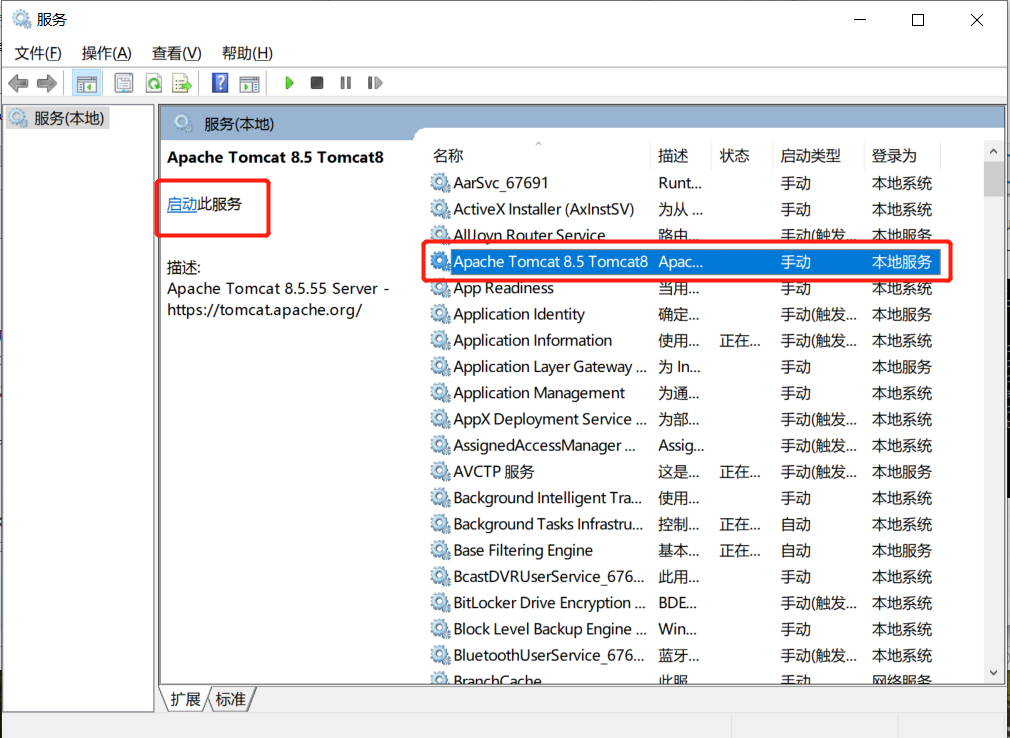Open Properties using the toolbar icon
Screen dimensions: 1010x738
[x=124, y=82]
